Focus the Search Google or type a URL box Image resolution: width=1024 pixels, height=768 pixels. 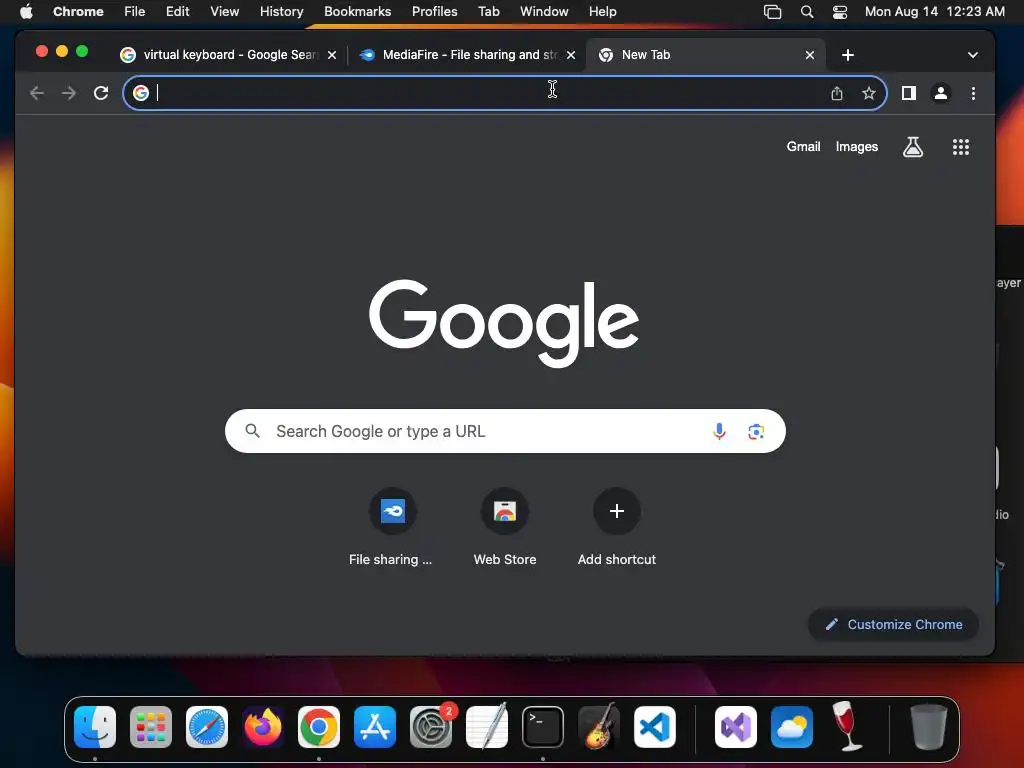tap(505, 431)
